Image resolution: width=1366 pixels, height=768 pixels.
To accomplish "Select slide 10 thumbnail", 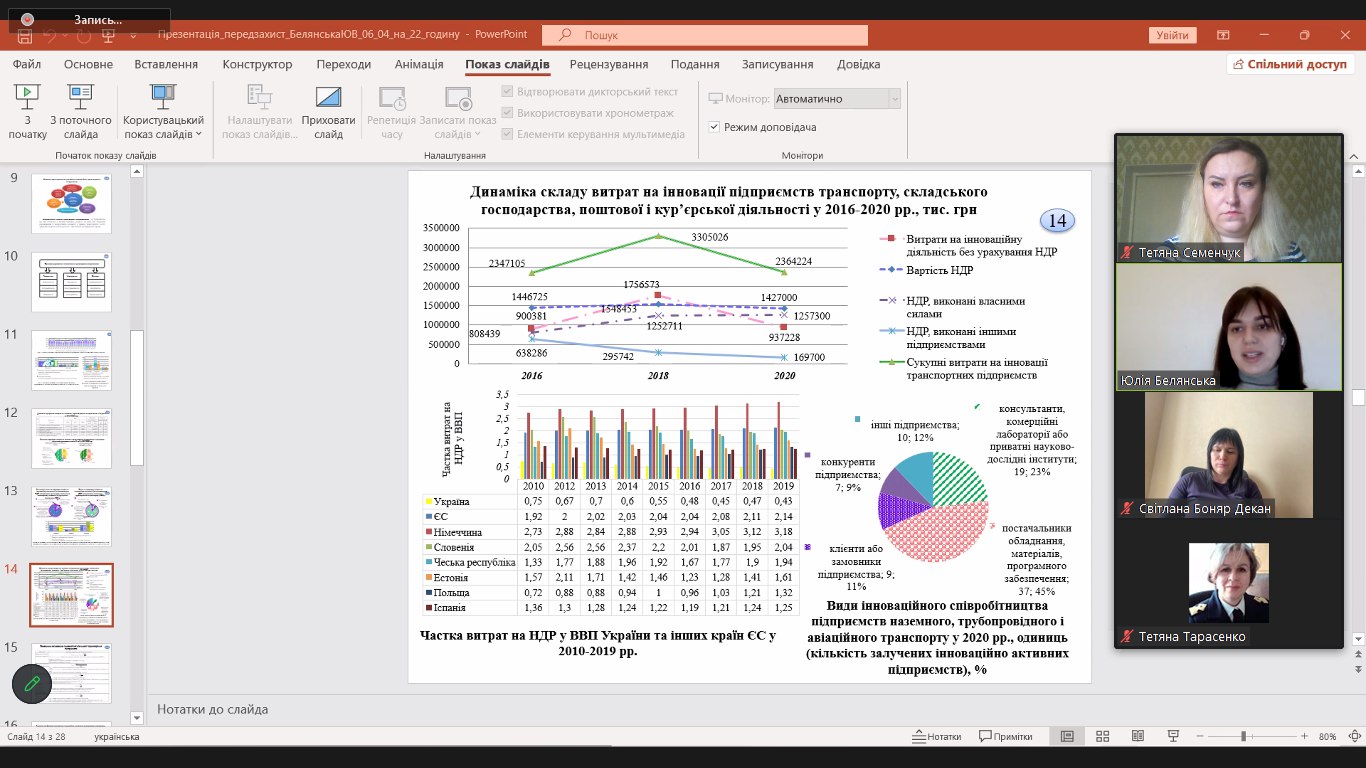I will (71, 281).
